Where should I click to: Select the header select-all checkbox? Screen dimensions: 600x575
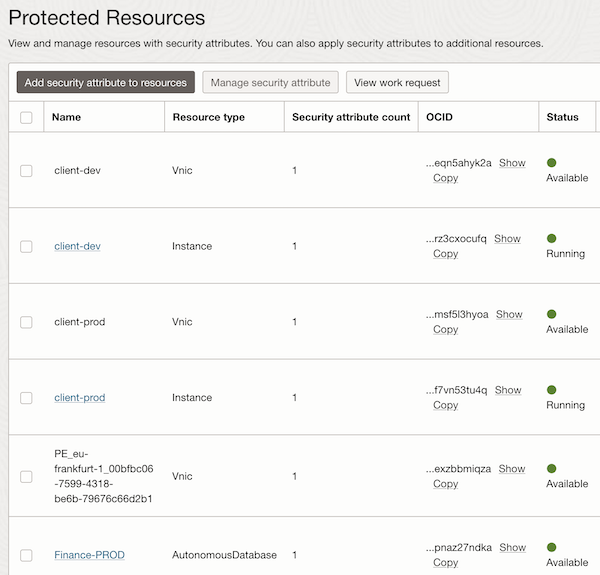(26, 118)
